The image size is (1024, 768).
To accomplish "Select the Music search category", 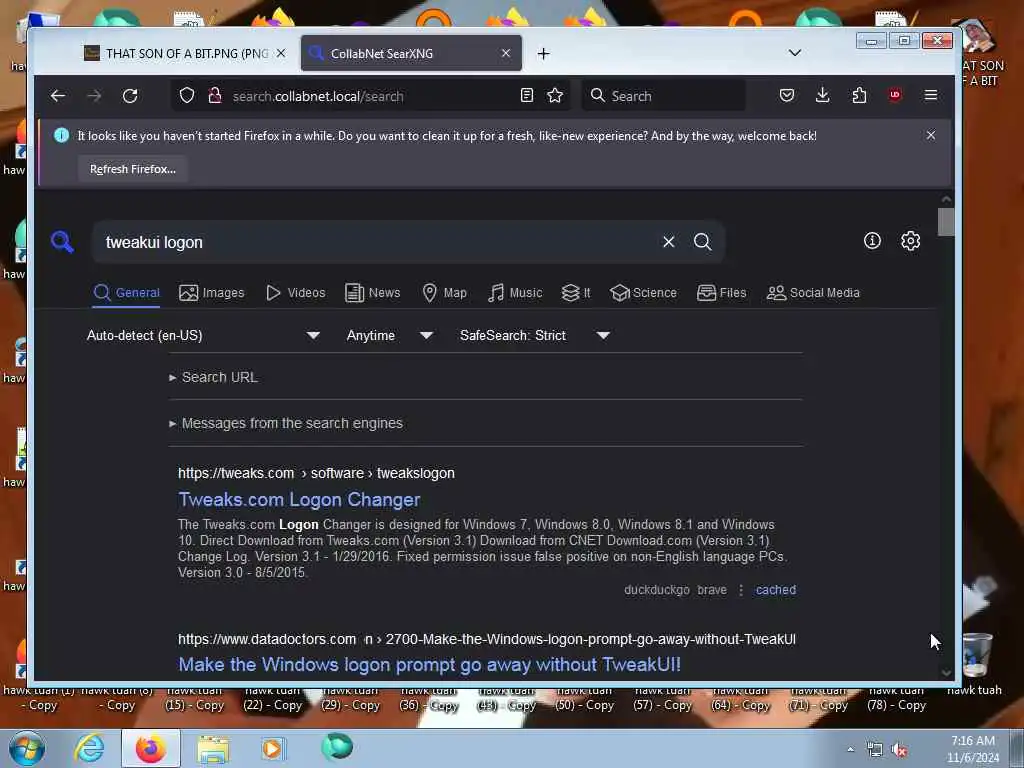I will coord(515,293).
